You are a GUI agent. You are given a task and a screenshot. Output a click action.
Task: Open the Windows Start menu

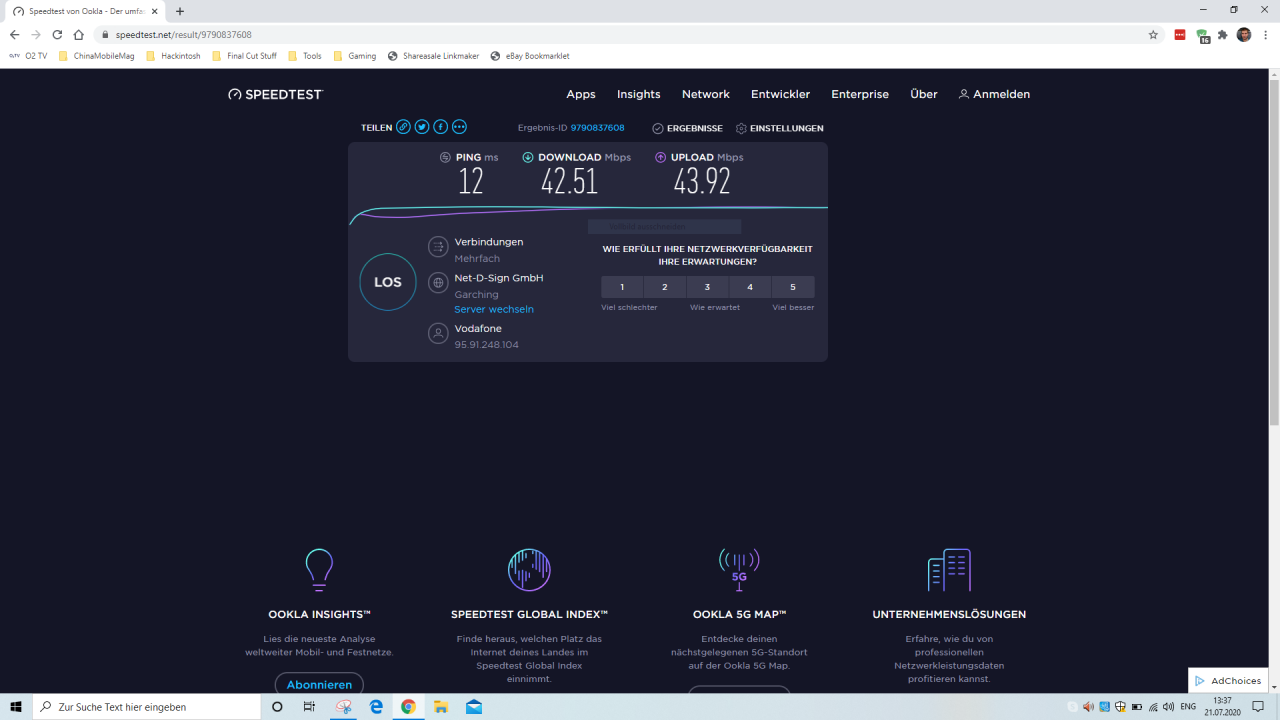(x=16, y=706)
